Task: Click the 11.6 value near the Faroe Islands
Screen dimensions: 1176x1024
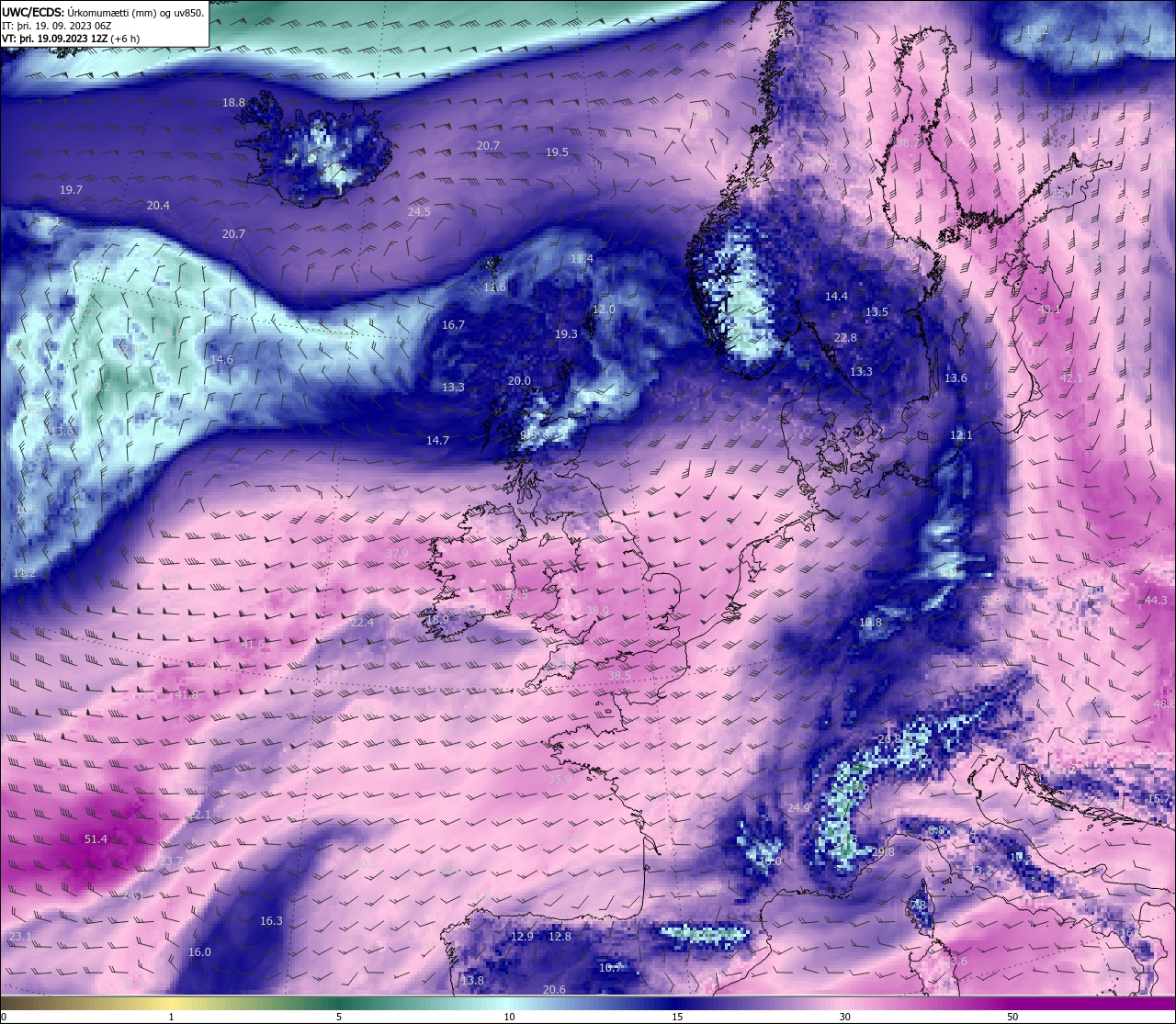Action: tap(494, 287)
